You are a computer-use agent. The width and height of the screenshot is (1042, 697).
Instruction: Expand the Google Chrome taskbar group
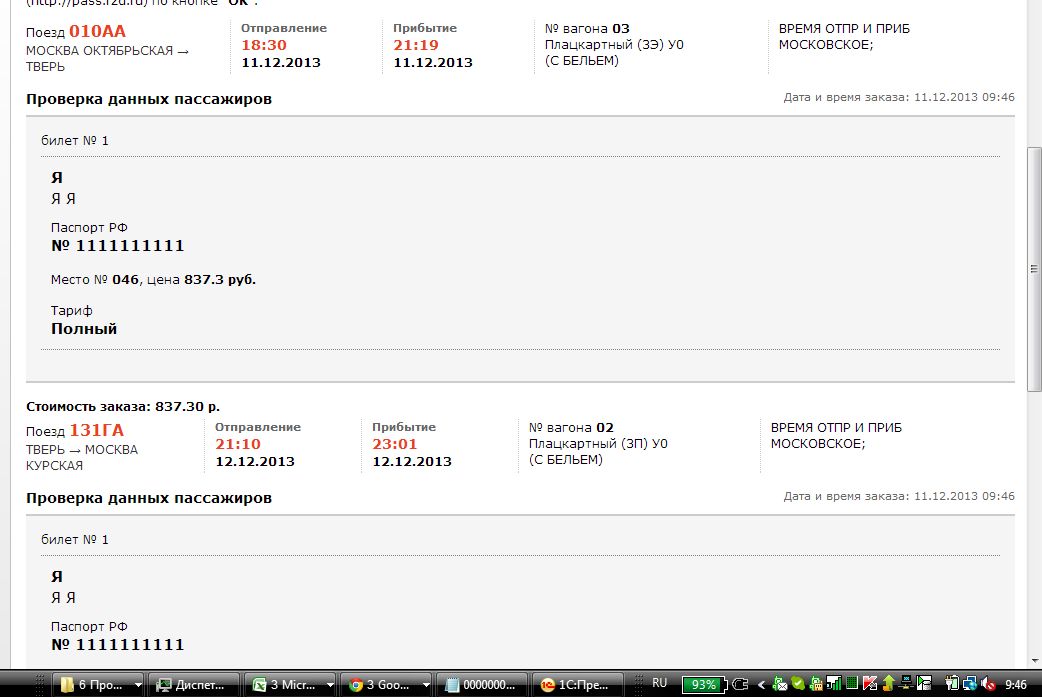[x=426, y=685]
